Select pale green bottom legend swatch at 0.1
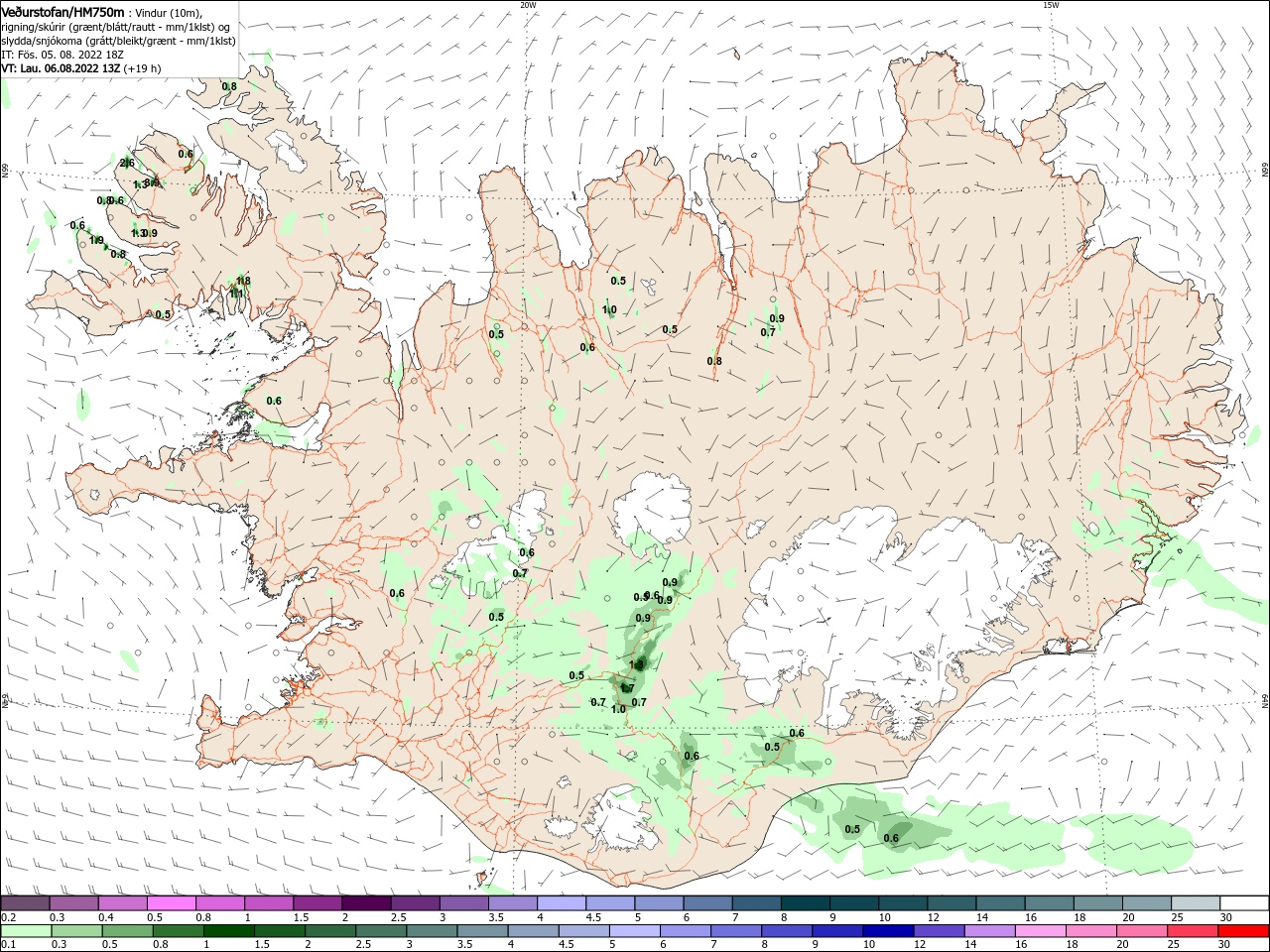1270x952 pixels. point(26,931)
